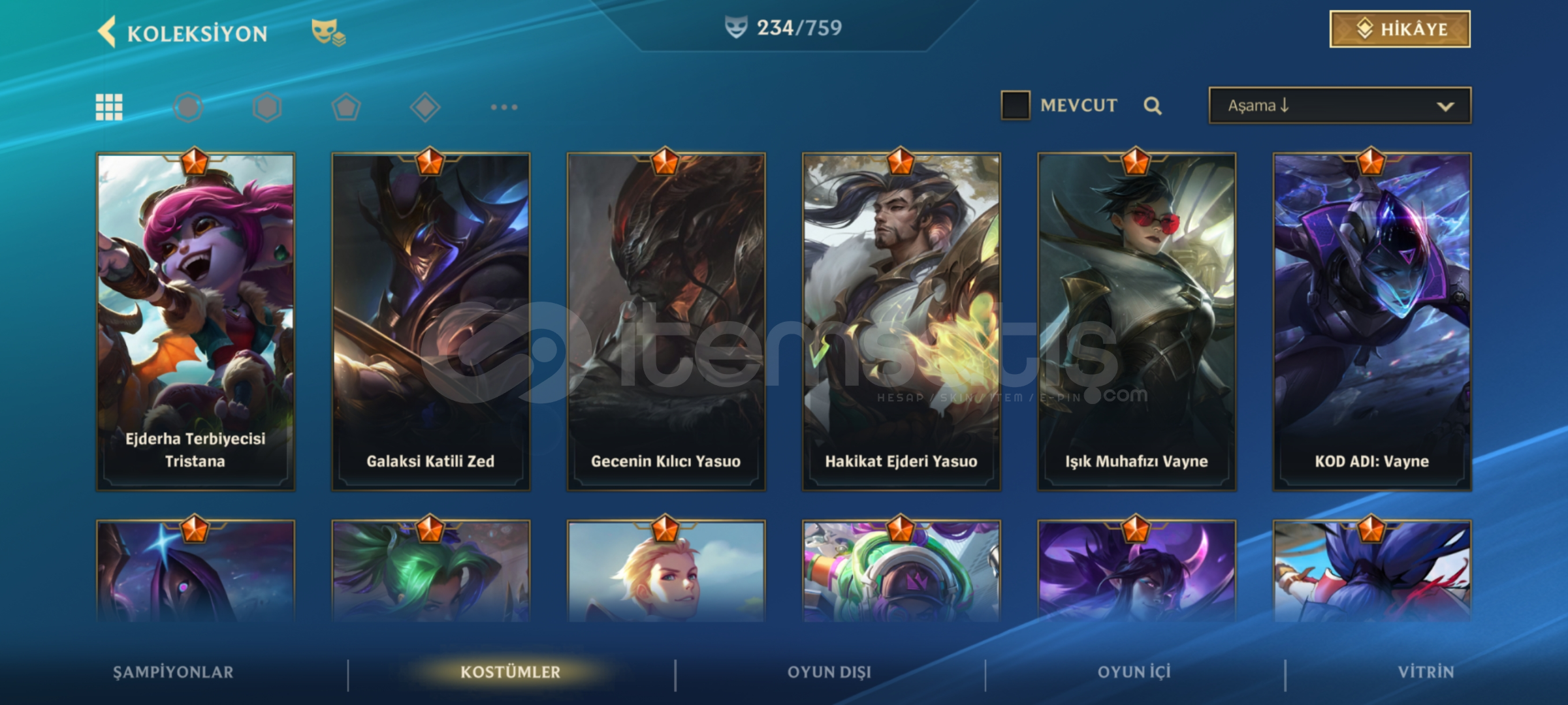Go back using Koleksiyon arrow
Screen dimensions: 1568x705
click(x=107, y=32)
